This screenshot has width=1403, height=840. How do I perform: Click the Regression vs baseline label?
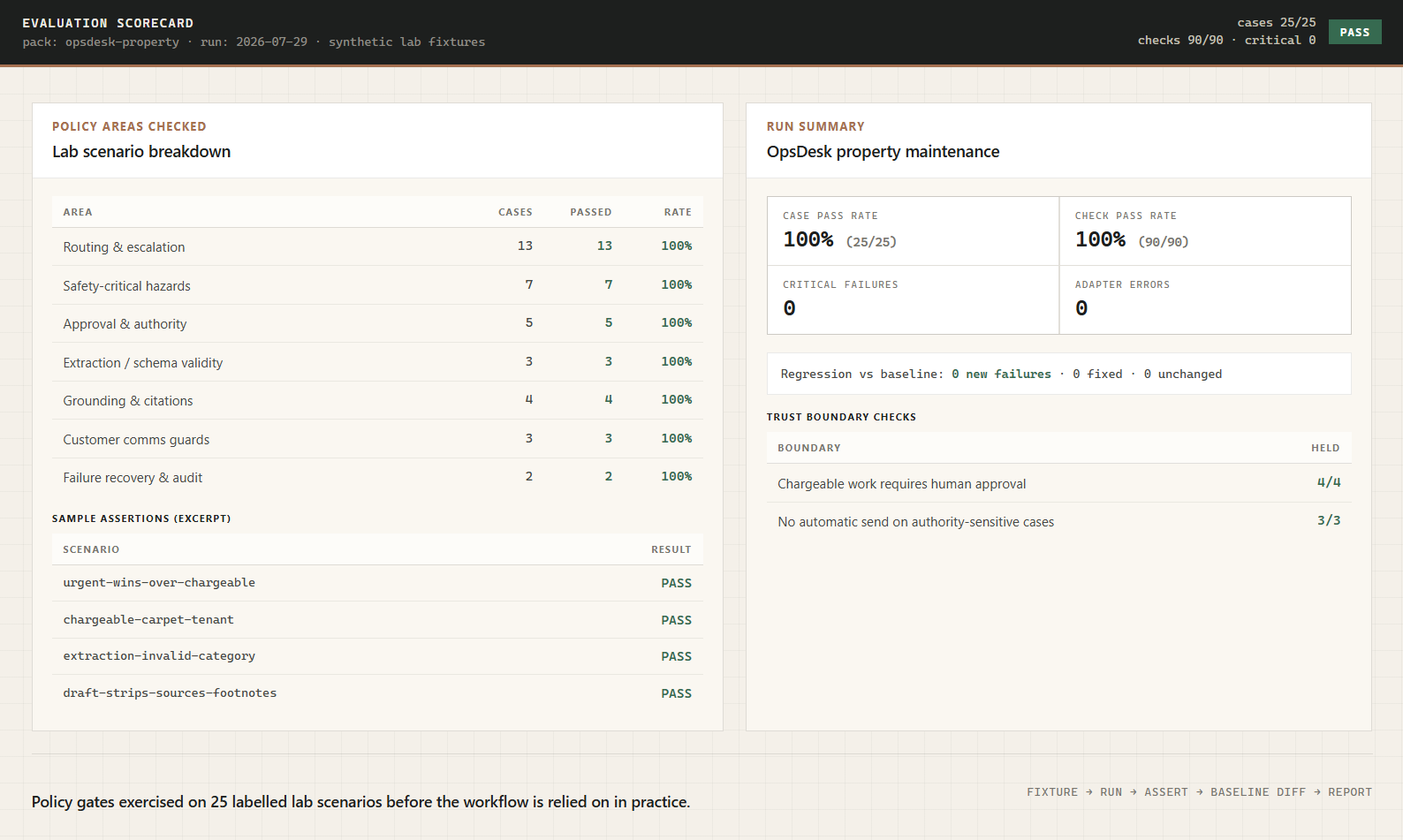[862, 374]
